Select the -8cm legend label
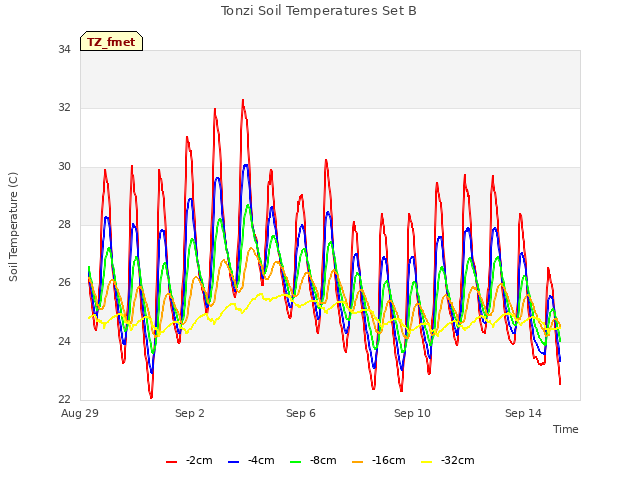640x480 pixels. click(323, 460)
